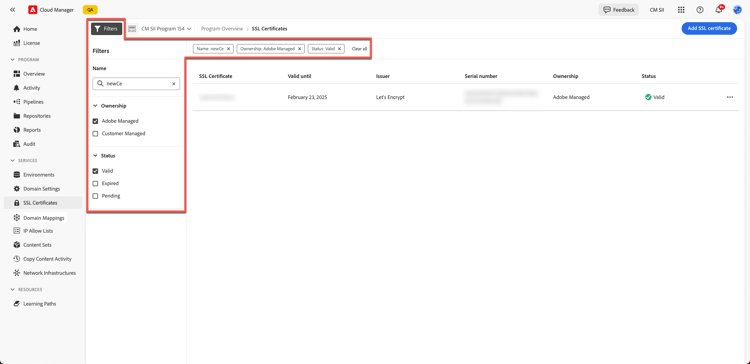Open the help question-mark icon
Image resolution: width=750 pixels, height=364 pixels.
700,10
